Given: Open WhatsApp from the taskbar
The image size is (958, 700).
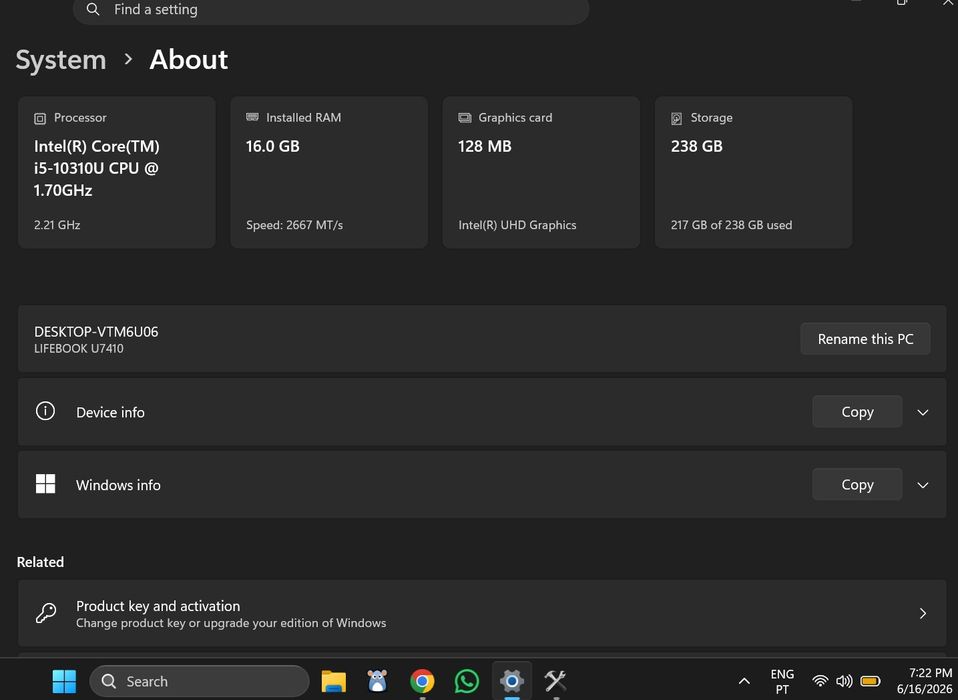Looking at the screenshot, I should (x=467, y=680).
